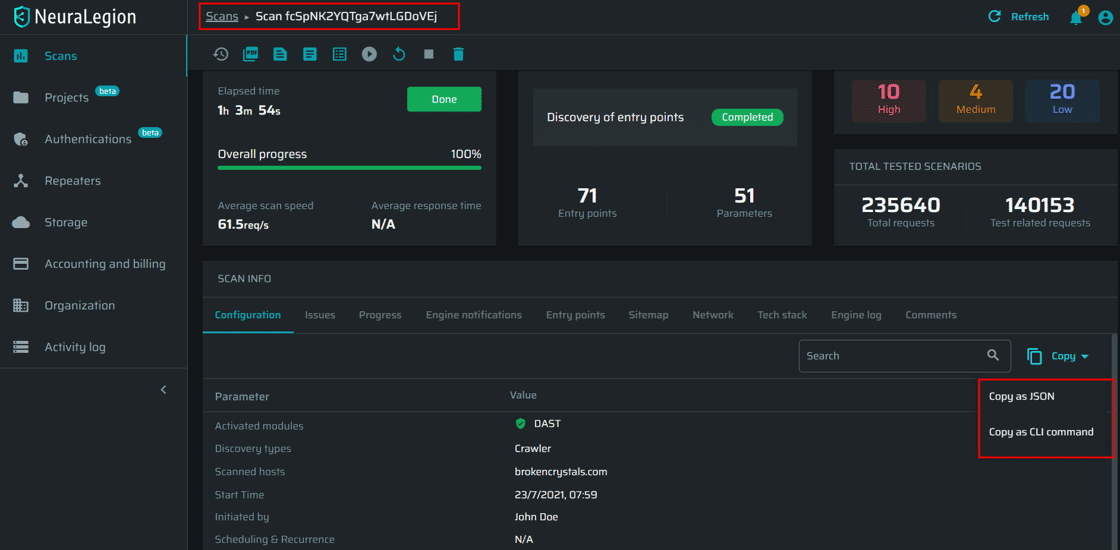Image resolution: width=1120 pixels, height=550 pixels.
Task: Export the scan report as PDF
Action: pyautogui.click(x=250, y=54)
